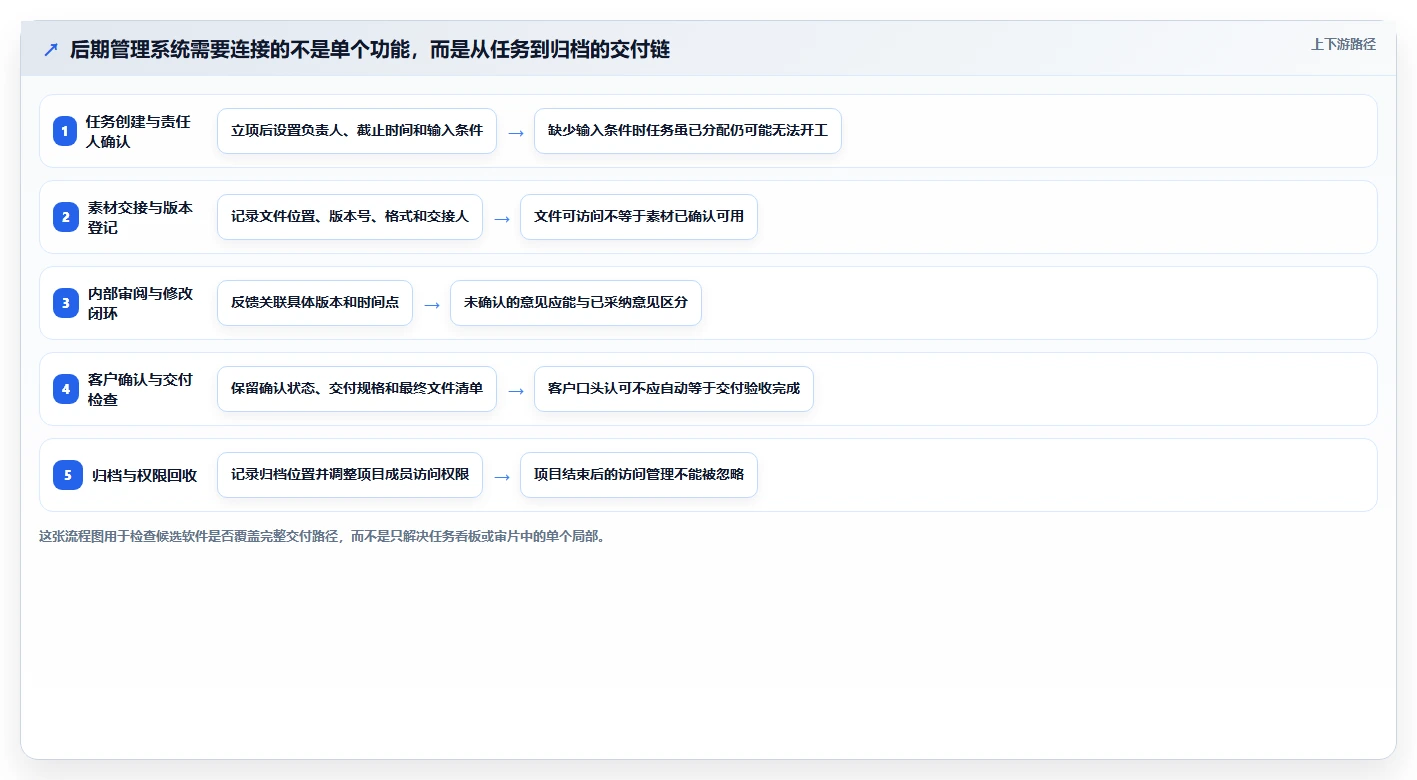
Task: Select the step number 3 badge
Action: [x=65, y=303]
